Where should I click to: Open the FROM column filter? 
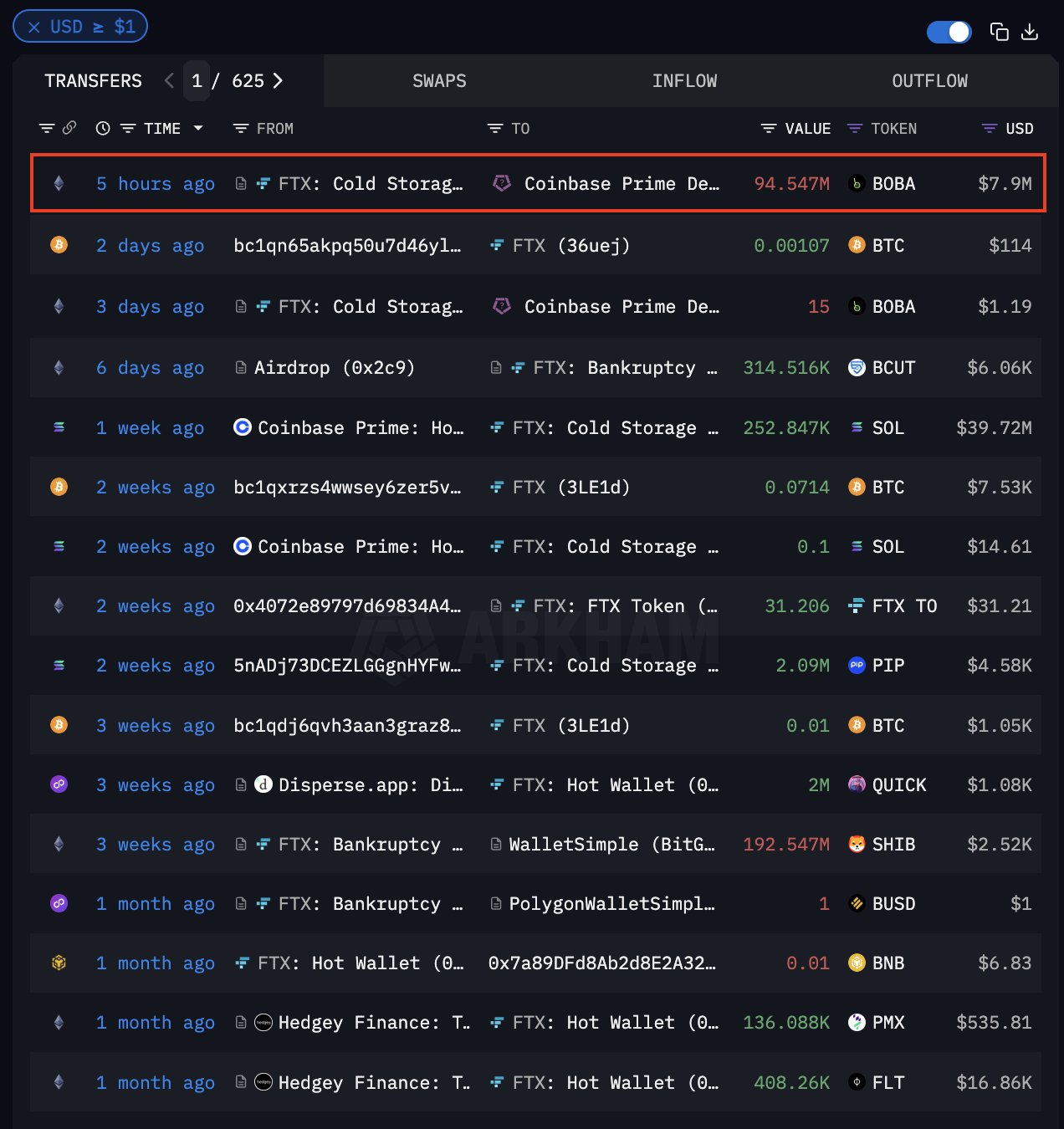241,128
